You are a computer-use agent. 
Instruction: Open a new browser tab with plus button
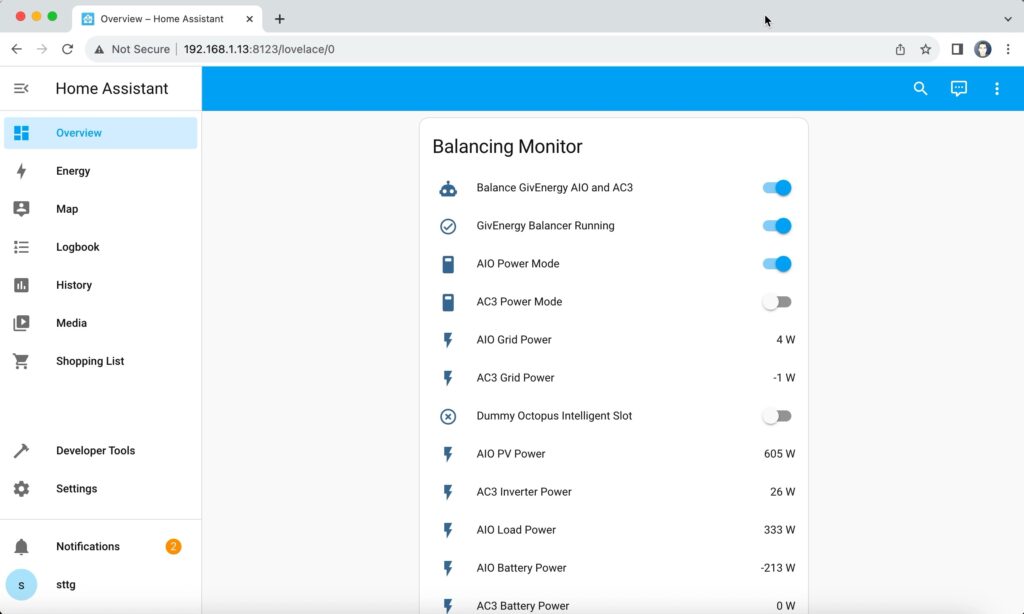coord(280,19)
